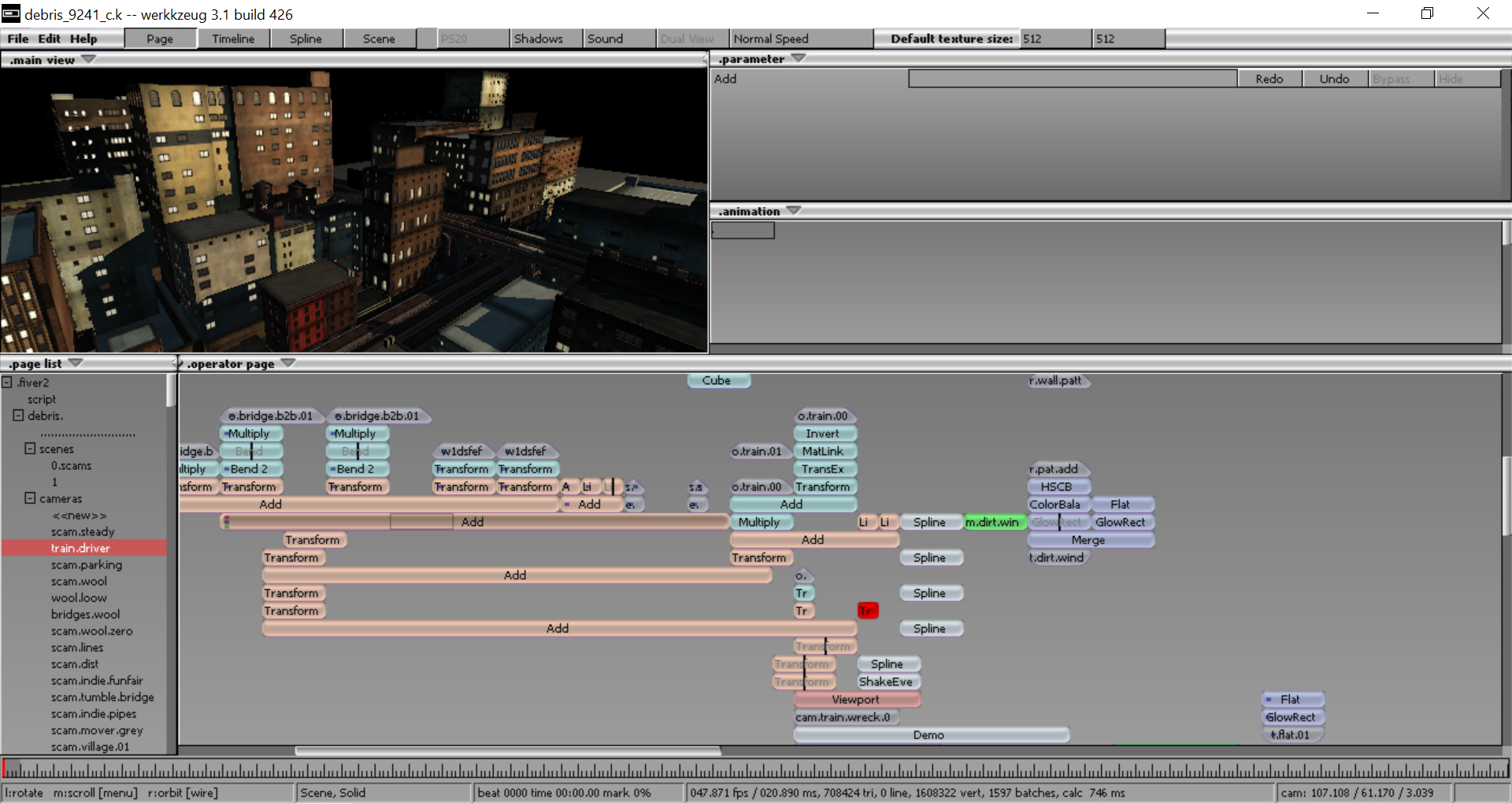This screenshot has height=804, width=1512.
Task: Click the Cube operator node
Action: (717, 380)
